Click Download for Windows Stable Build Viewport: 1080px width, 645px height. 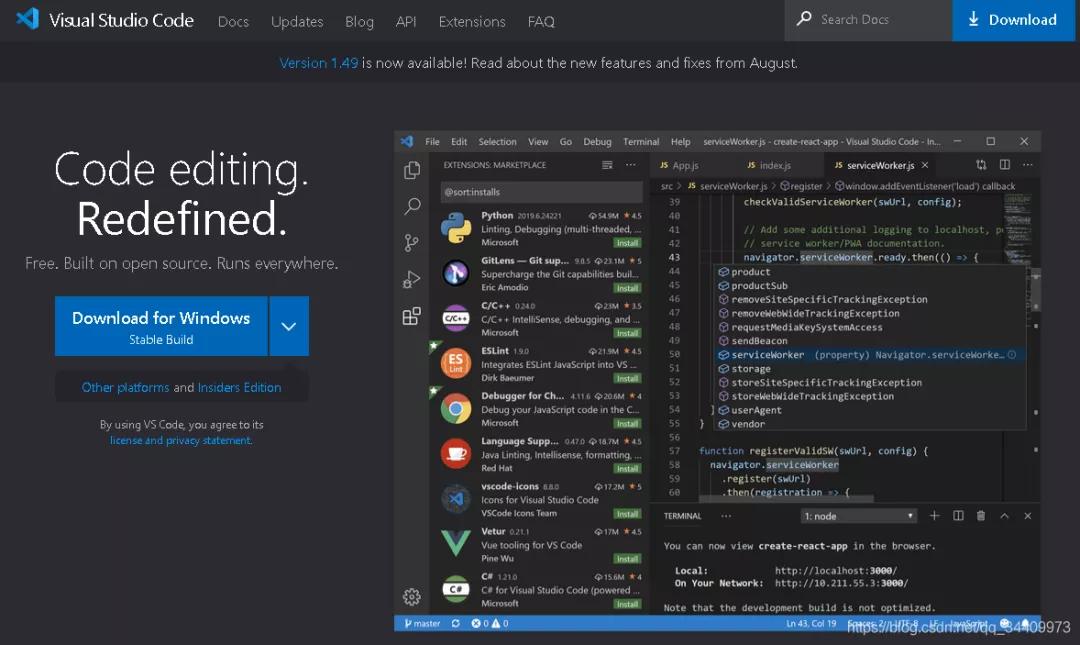161,326
